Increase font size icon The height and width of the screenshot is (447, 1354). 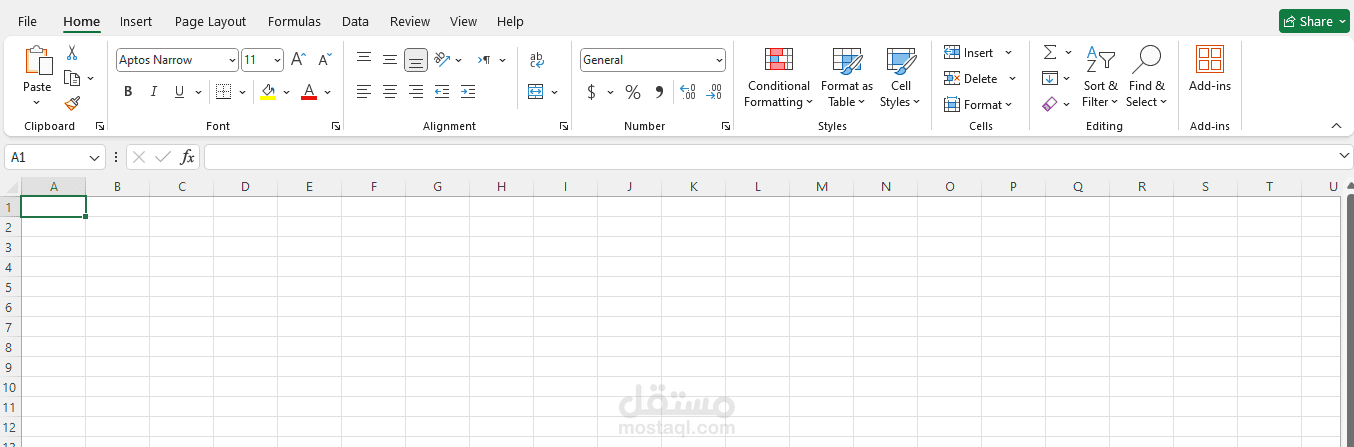pos(298,60)
